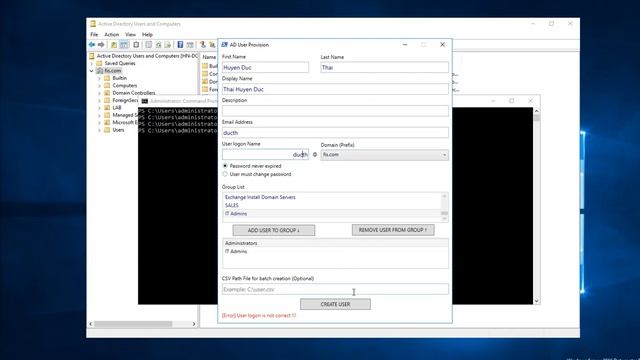Click the CSV Path File input field
Viewport: 640px width, 360px height.
(x=335, y=289)
